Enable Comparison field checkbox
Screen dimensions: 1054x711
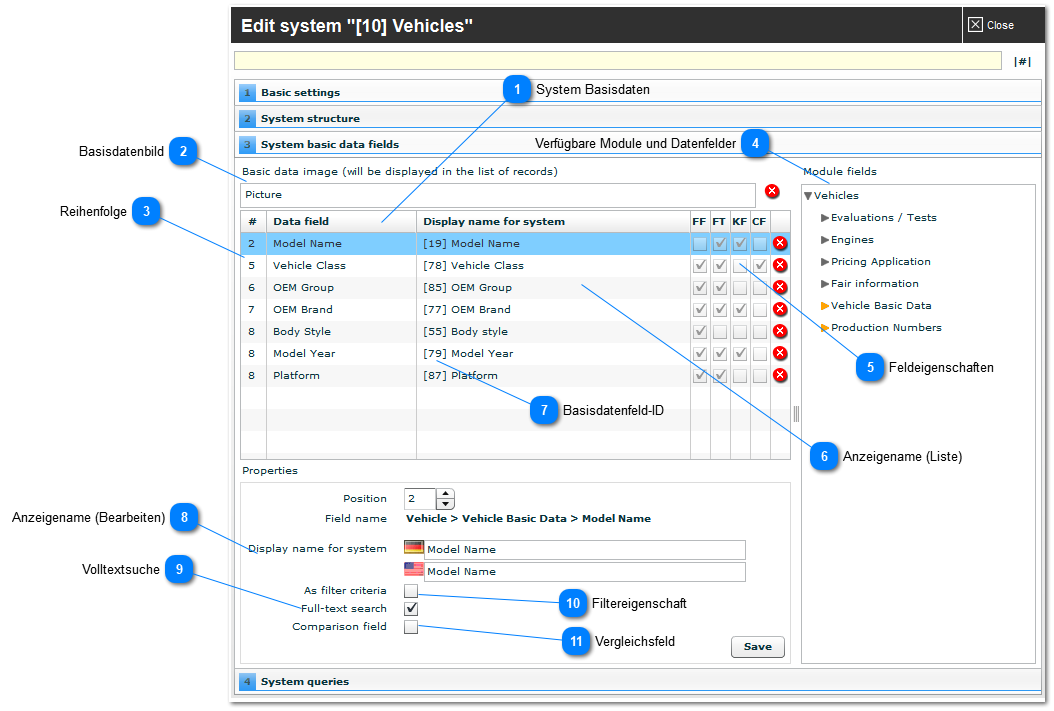click(x=411, y=627)
